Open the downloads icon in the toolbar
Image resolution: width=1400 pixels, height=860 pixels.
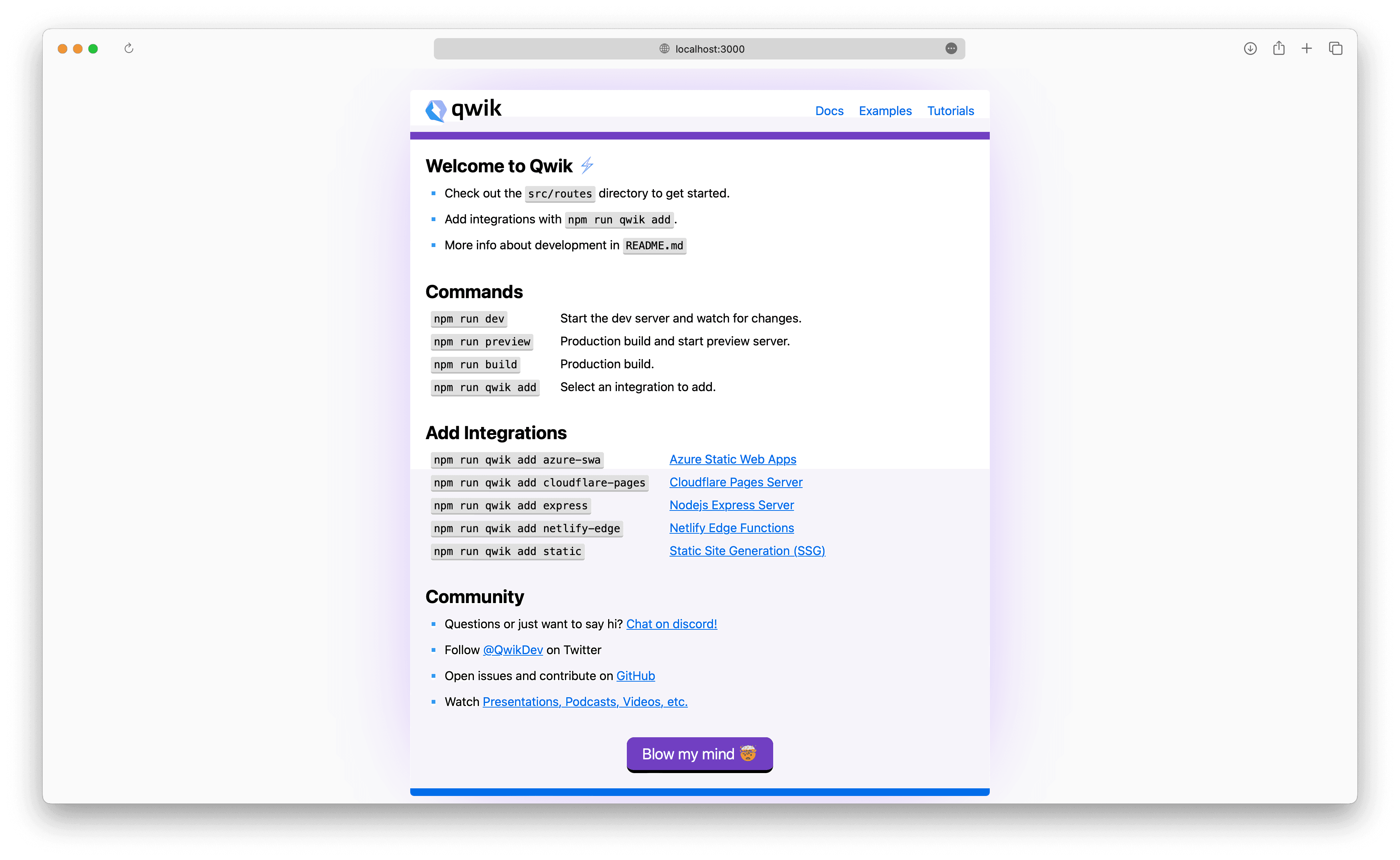pos(1250,48)
